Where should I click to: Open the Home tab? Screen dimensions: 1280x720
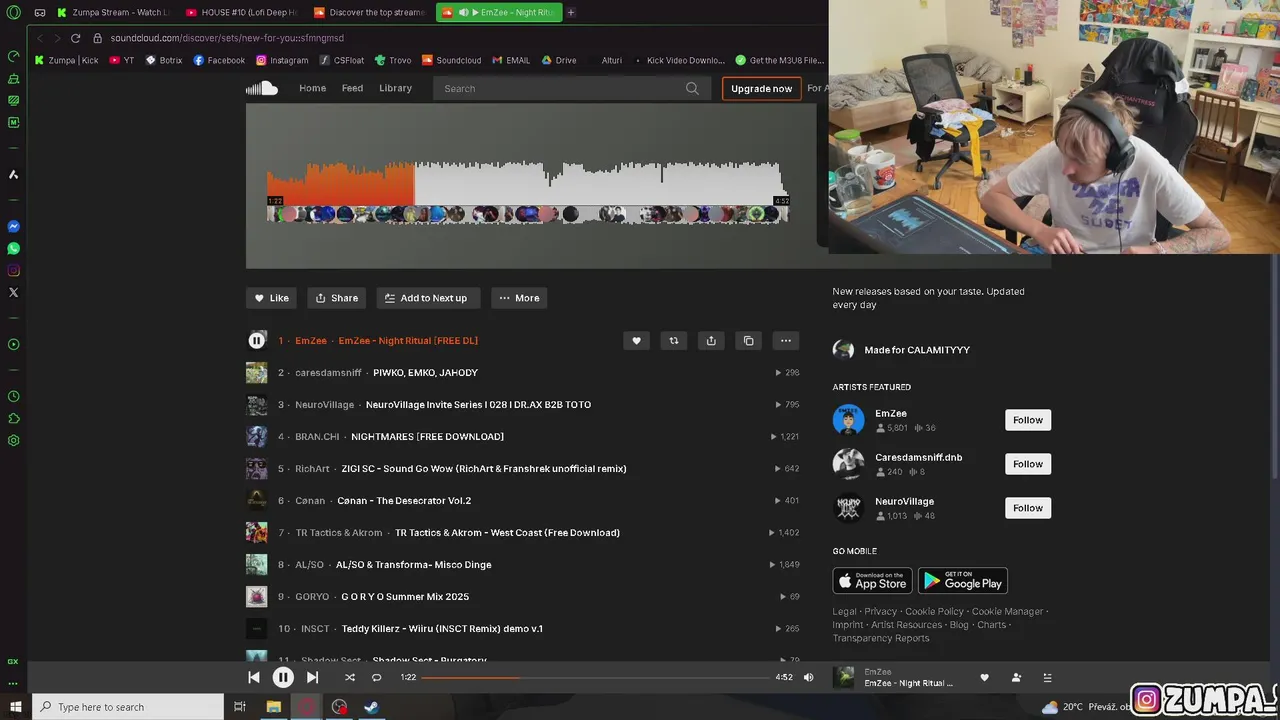tap(312, 88)
